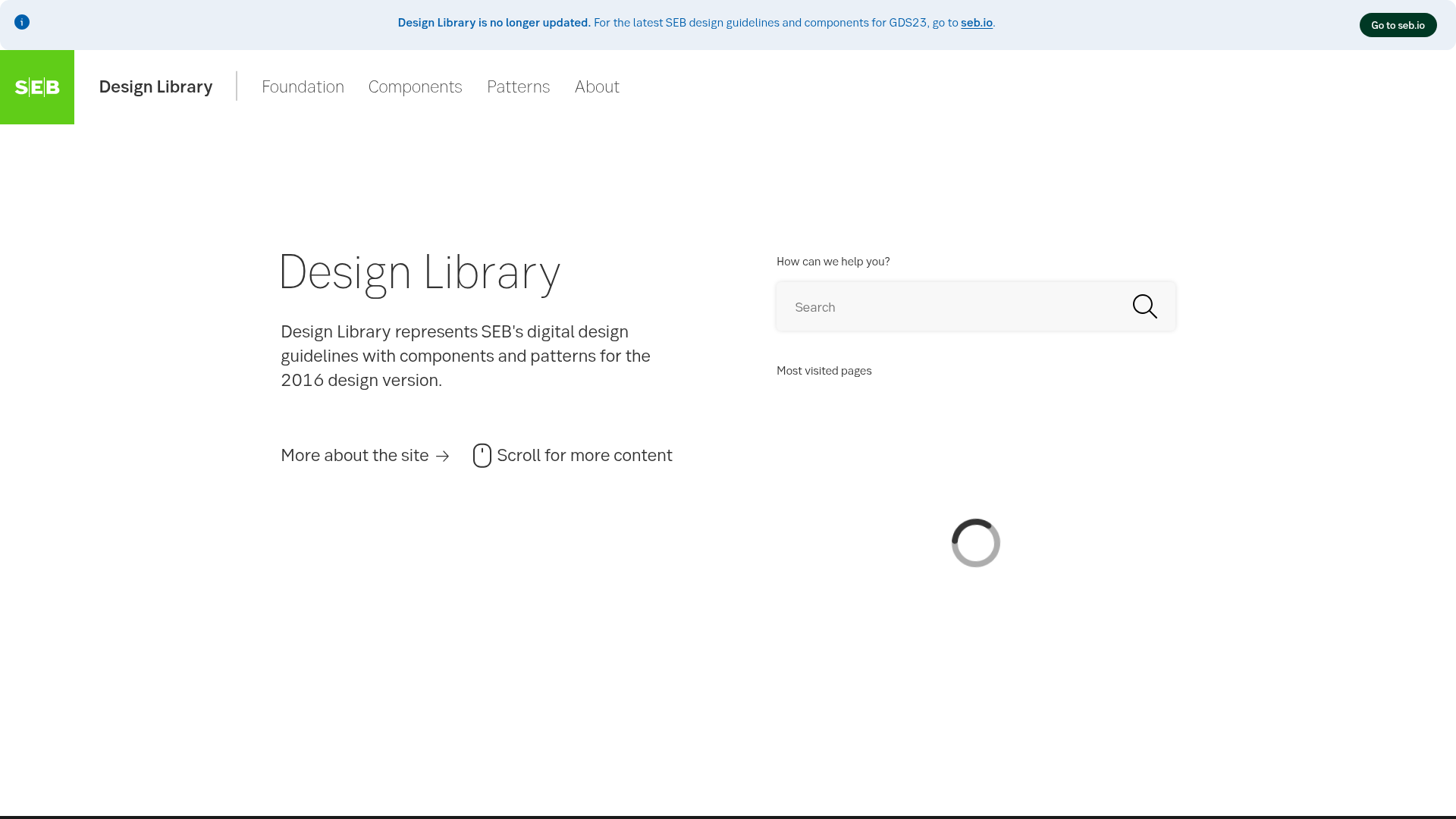Click the Design Library header title
The image size is (1456, 819).
(x=155, y=86)
